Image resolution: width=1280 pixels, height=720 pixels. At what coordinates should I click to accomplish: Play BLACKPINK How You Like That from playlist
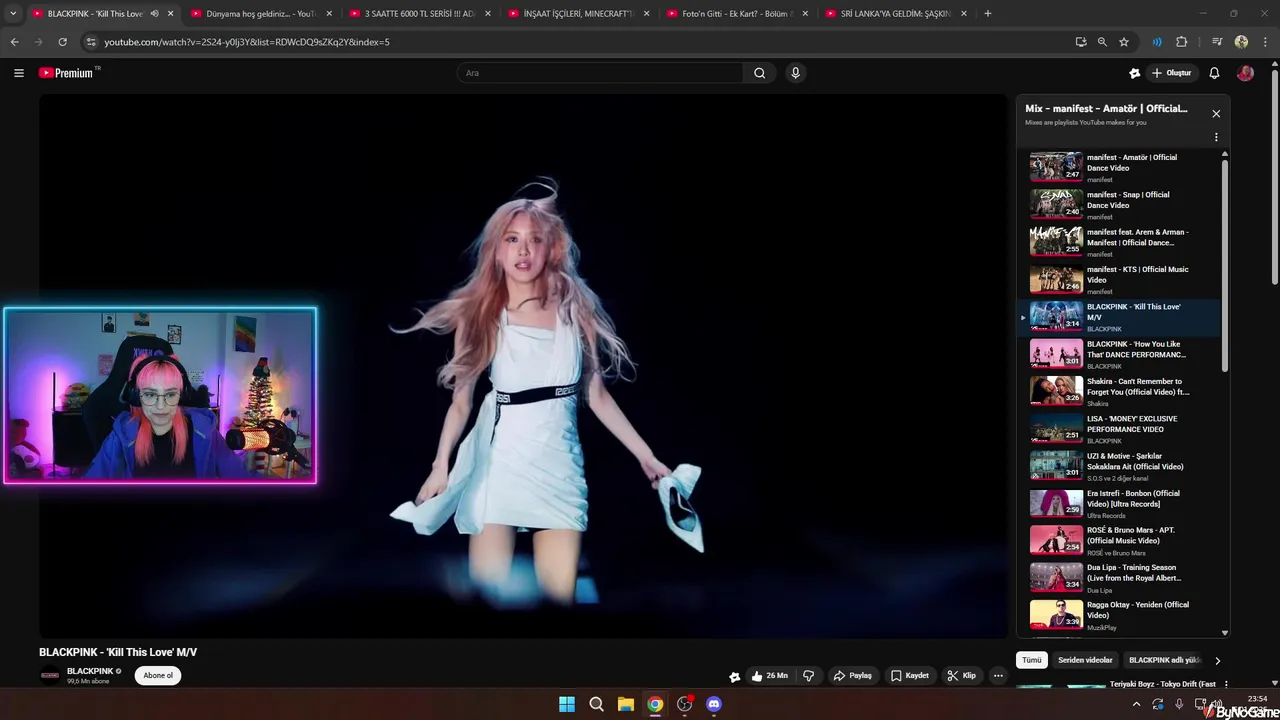[x=1120, y=354]
